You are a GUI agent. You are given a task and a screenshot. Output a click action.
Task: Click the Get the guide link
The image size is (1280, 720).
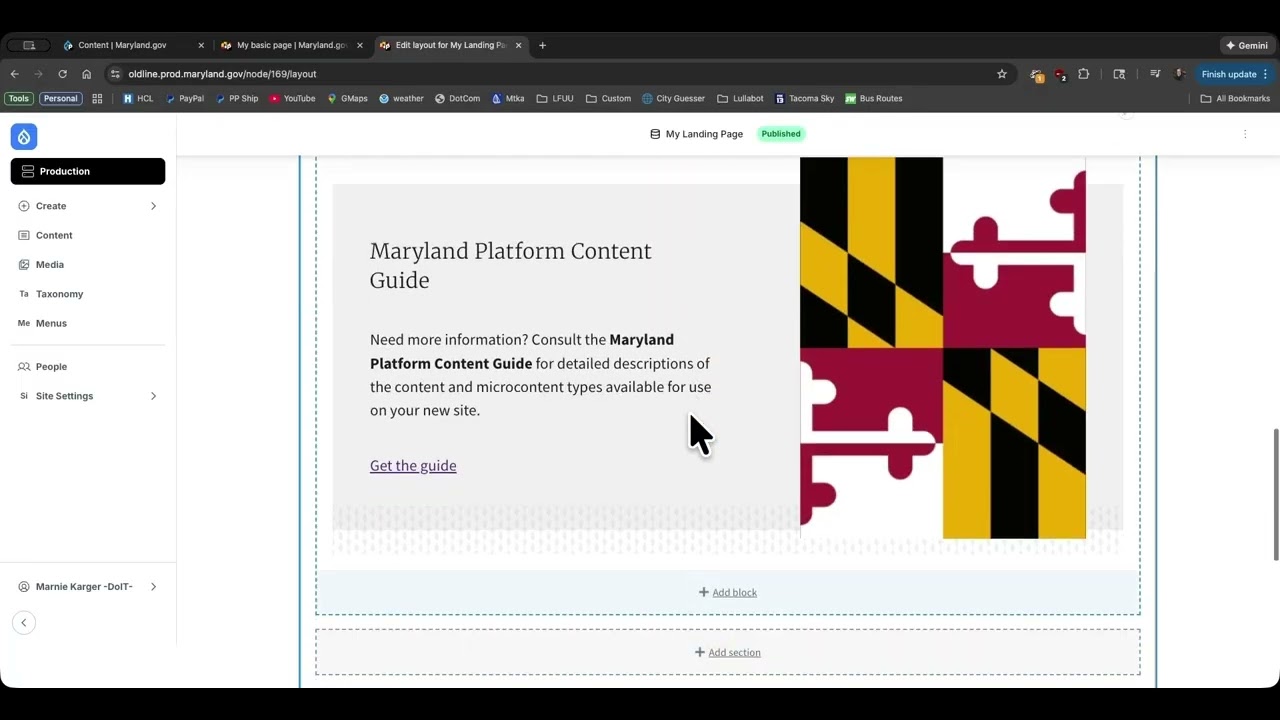(413, 465)
